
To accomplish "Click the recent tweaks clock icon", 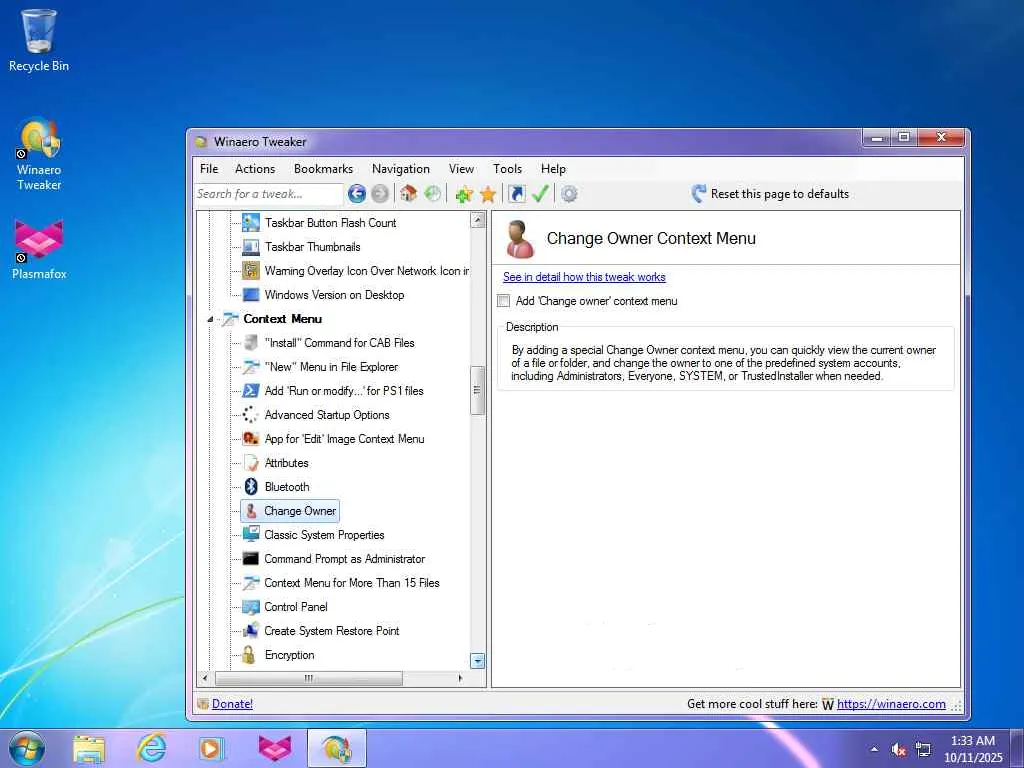I will pyautogui.click(x=432, y=193).
